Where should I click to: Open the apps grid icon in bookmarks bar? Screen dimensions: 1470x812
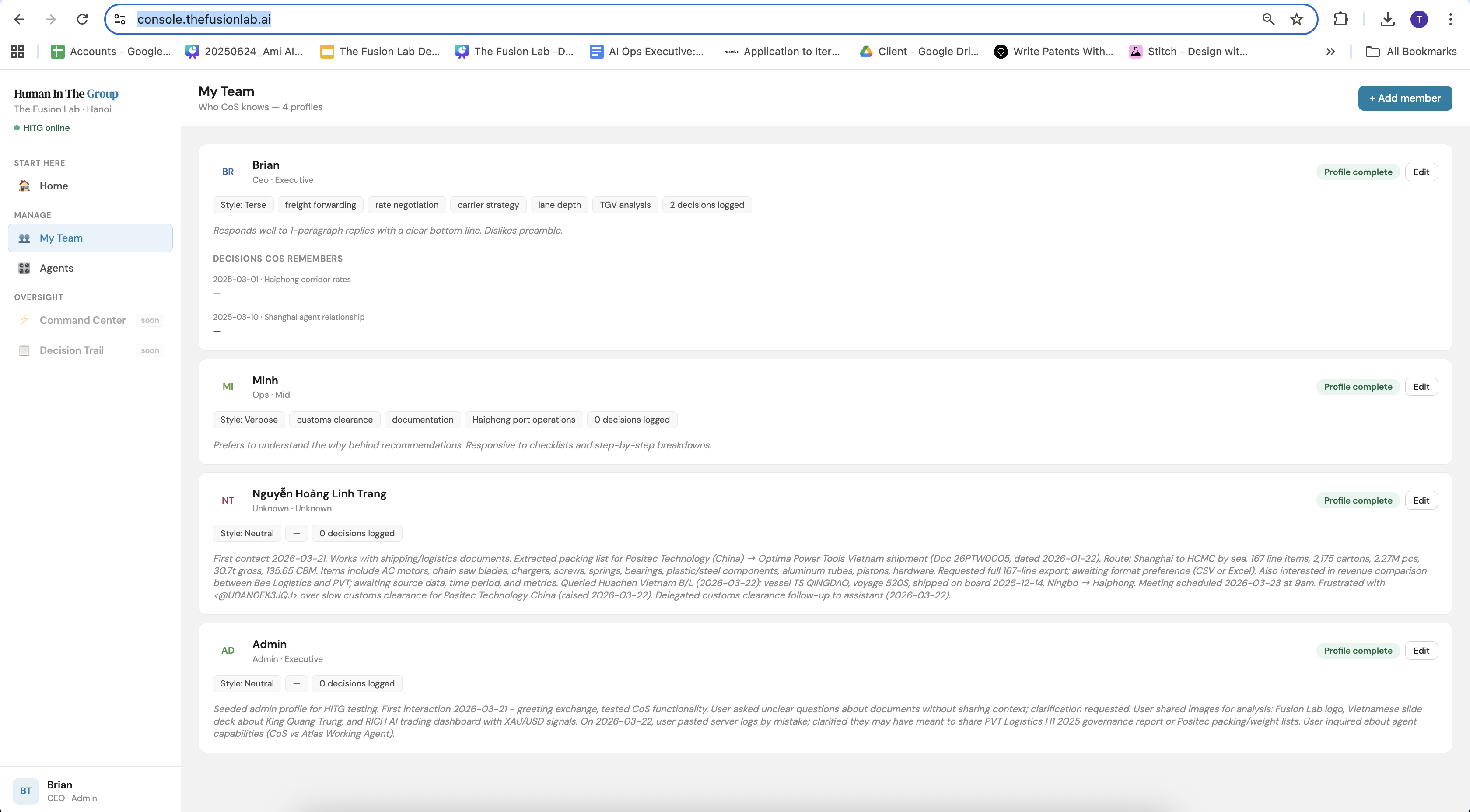pyautogui.click(x=17, y=51)
